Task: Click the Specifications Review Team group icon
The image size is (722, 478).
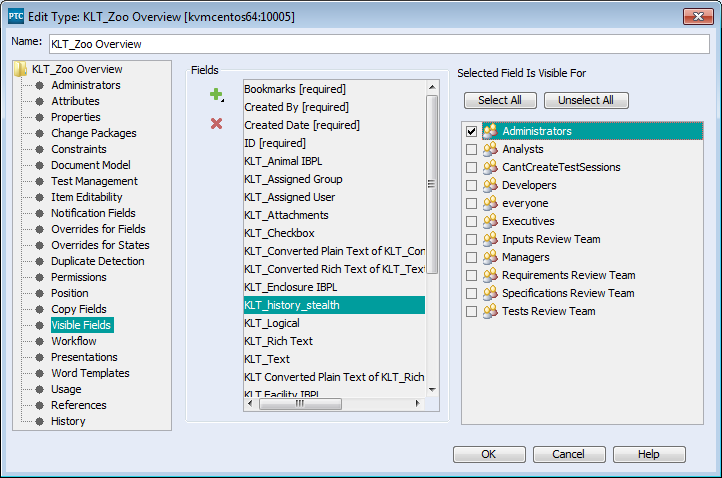Action: coord(490,292)
